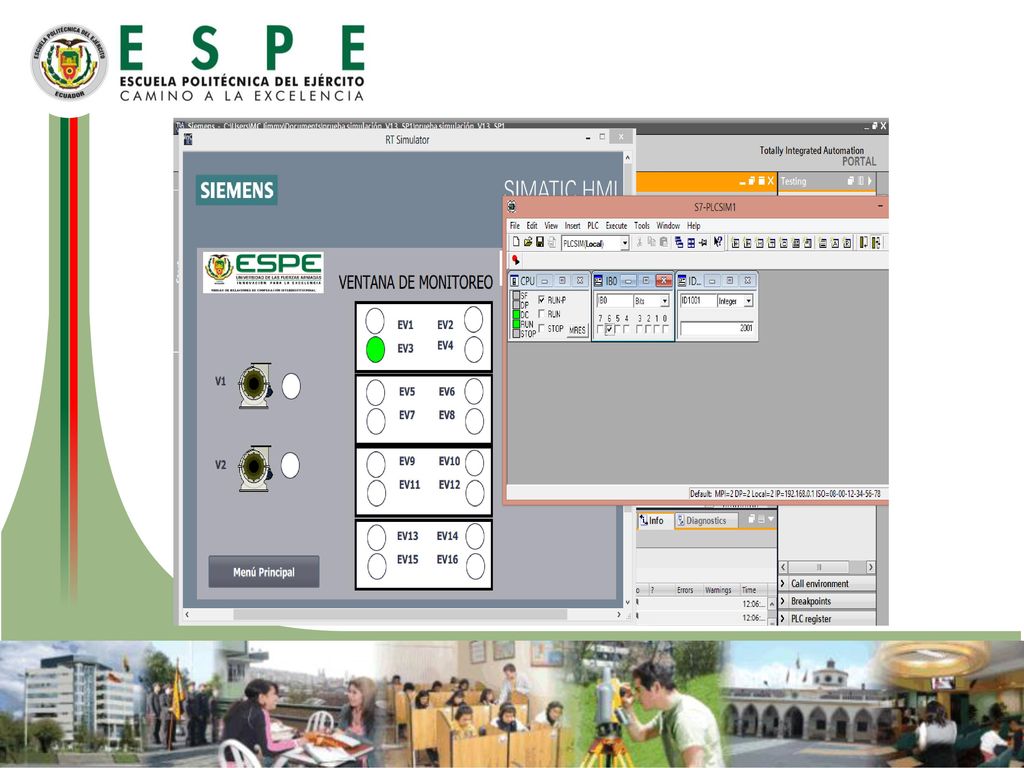The width and height of the screenshot is (1024, 768).
Task: Click the Testing panel horizontal scrollbar thumb
Action: pos(819,567)
